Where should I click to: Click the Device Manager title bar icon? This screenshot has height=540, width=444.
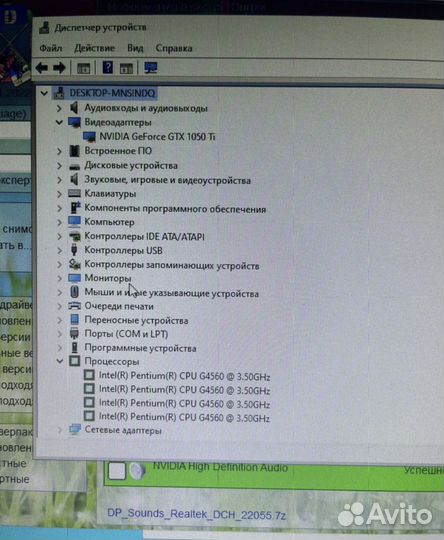[44, 28]
